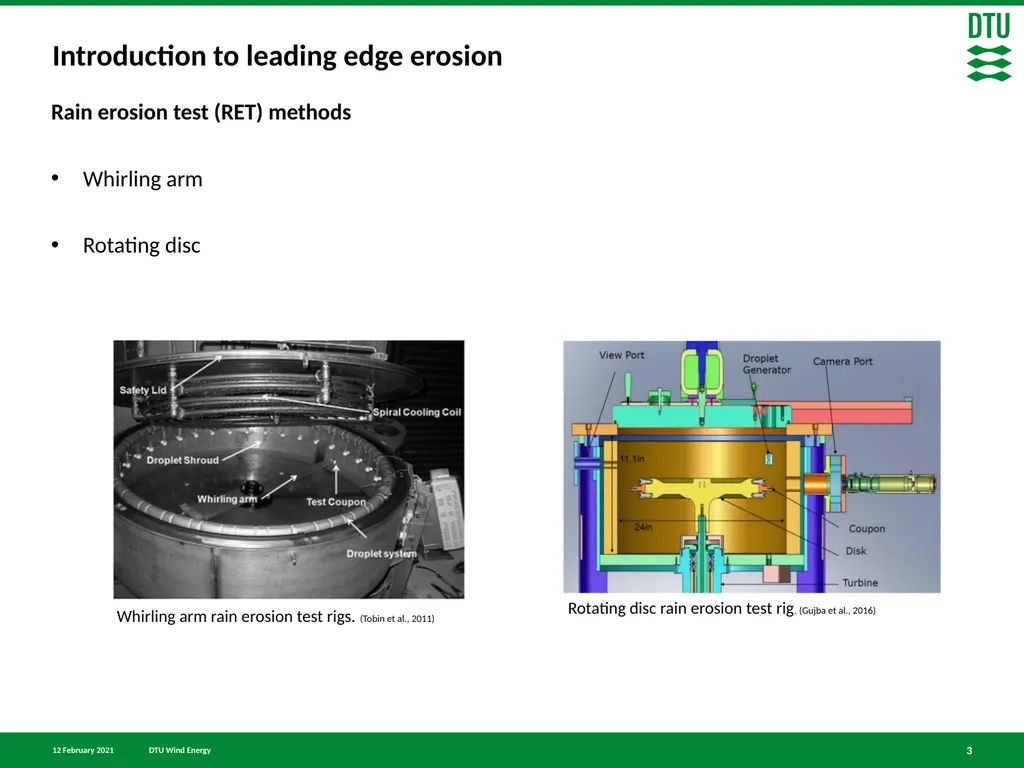Click the whirling arm rig photograph

[289, 469]
